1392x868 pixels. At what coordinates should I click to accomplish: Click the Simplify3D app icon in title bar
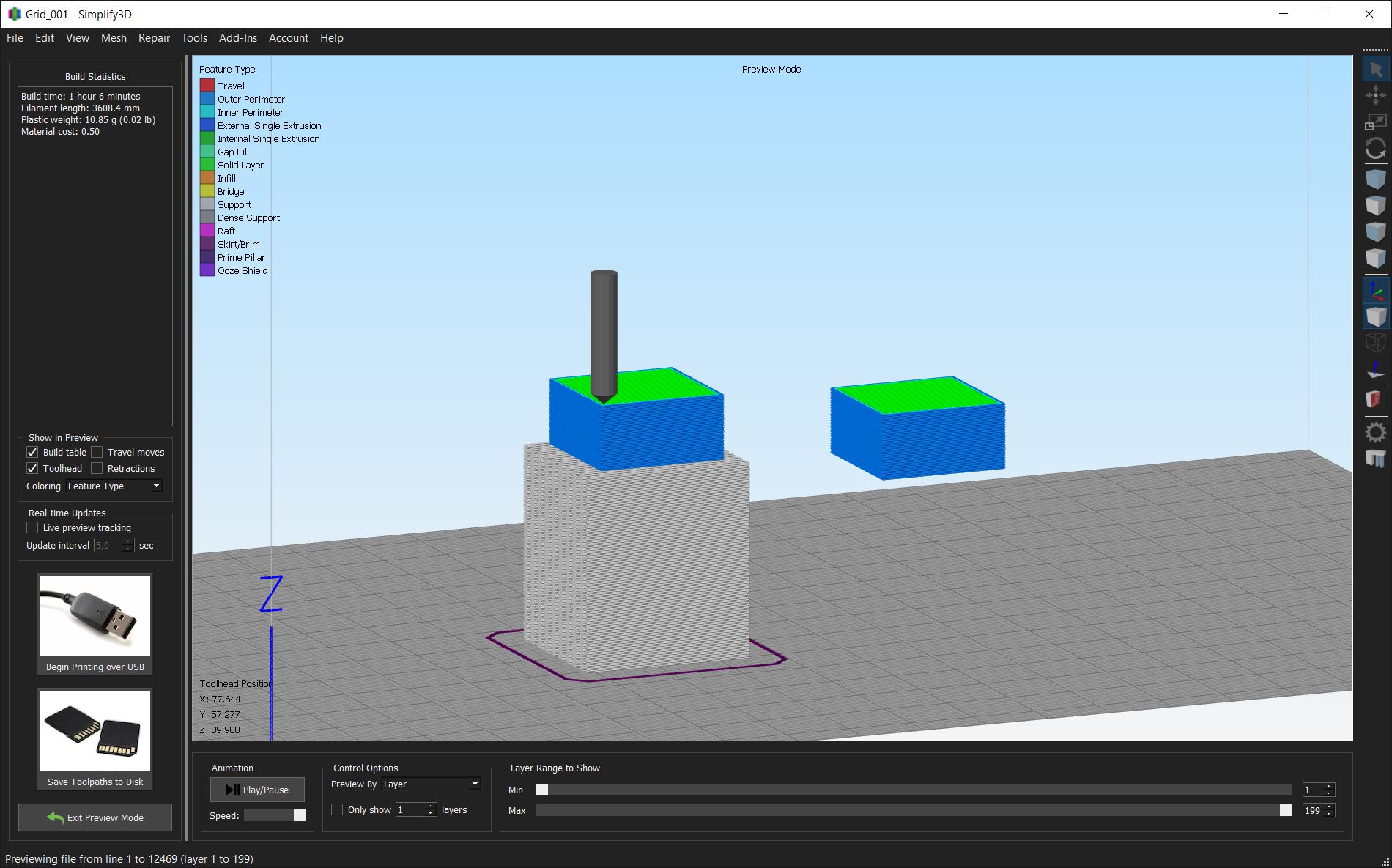[x=14, y=14]
